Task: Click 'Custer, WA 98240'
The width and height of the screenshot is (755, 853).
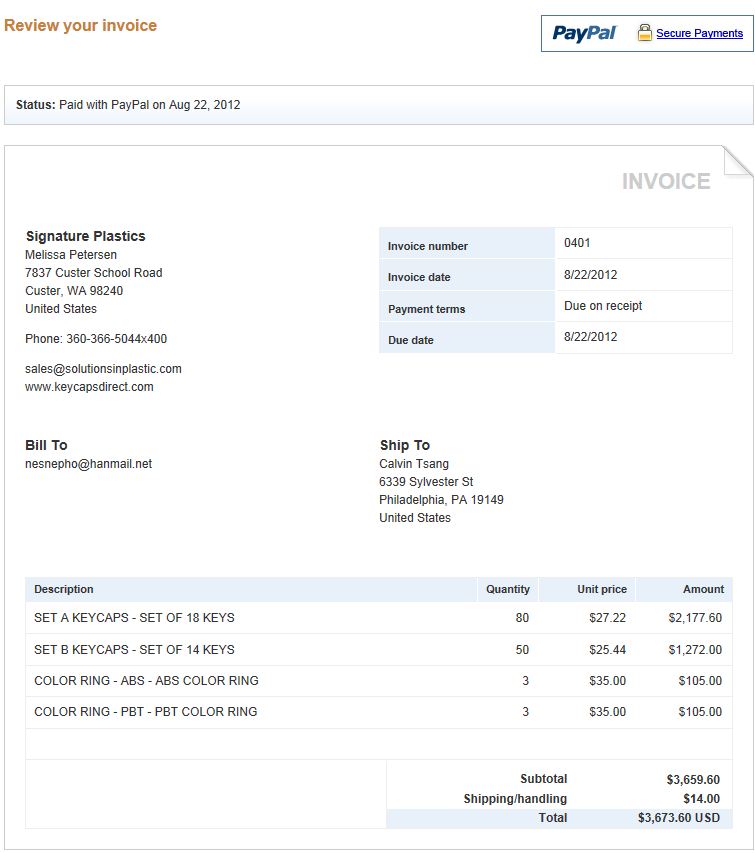Action: (74, 290)
